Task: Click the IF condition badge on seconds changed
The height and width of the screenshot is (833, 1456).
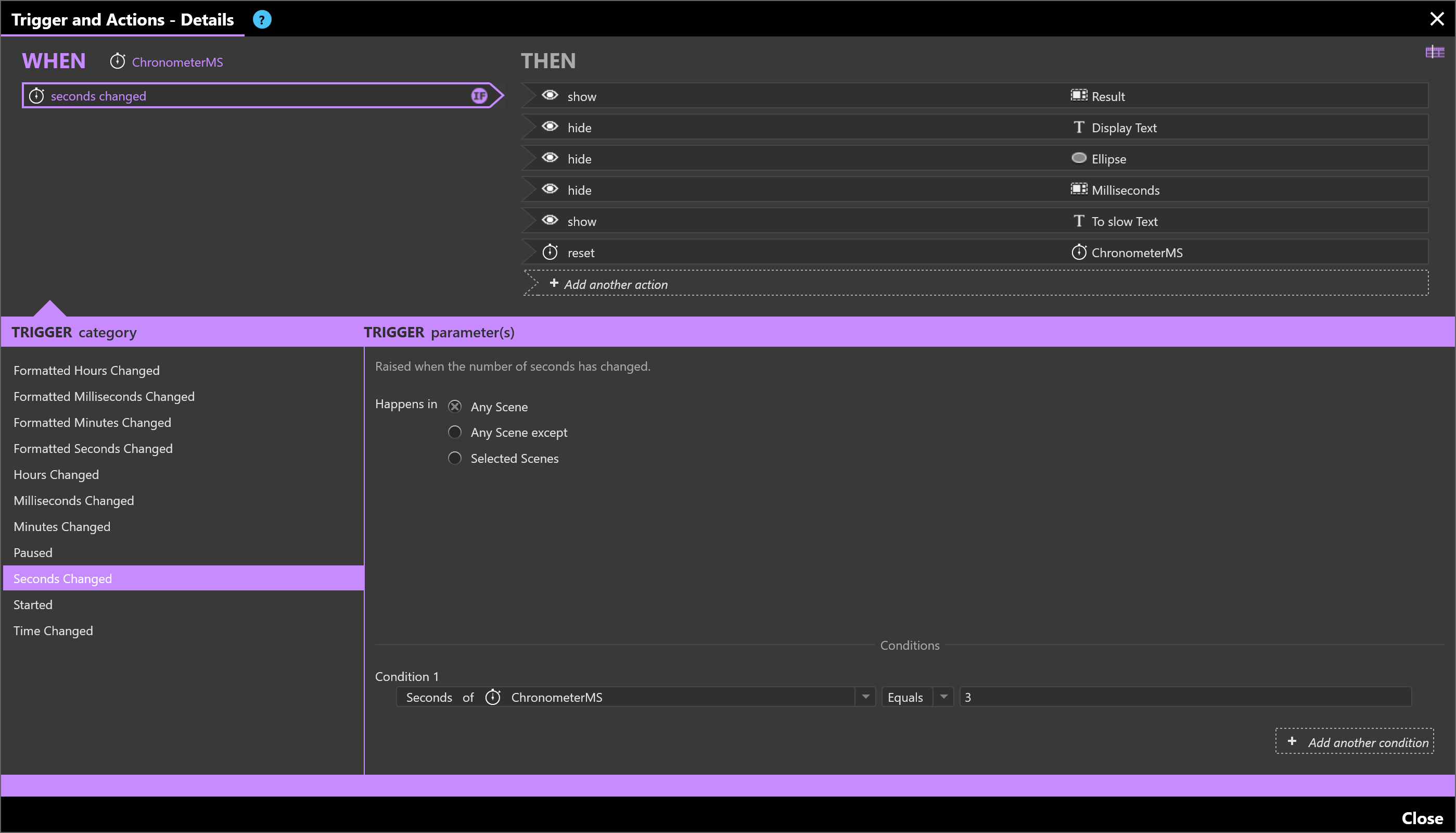Action: coord(479,96)
